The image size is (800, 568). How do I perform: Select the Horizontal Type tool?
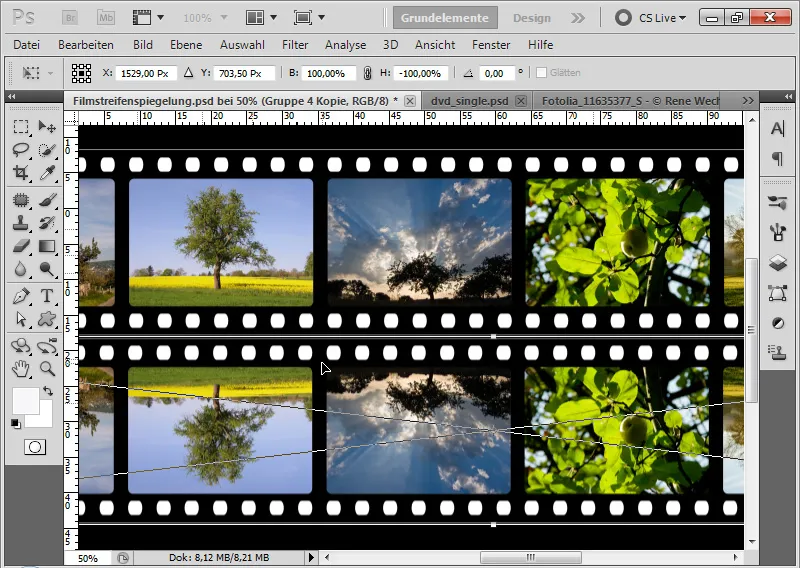[47, 296]
